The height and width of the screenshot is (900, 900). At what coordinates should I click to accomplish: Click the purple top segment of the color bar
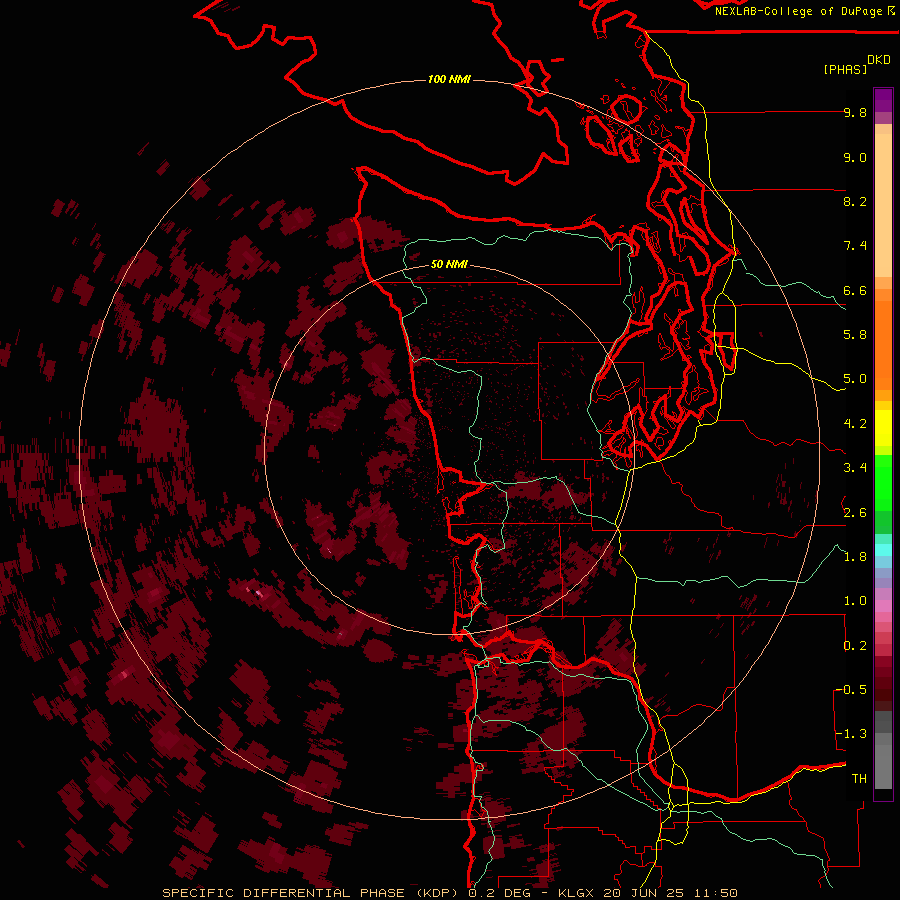click(x=883, y=100)
